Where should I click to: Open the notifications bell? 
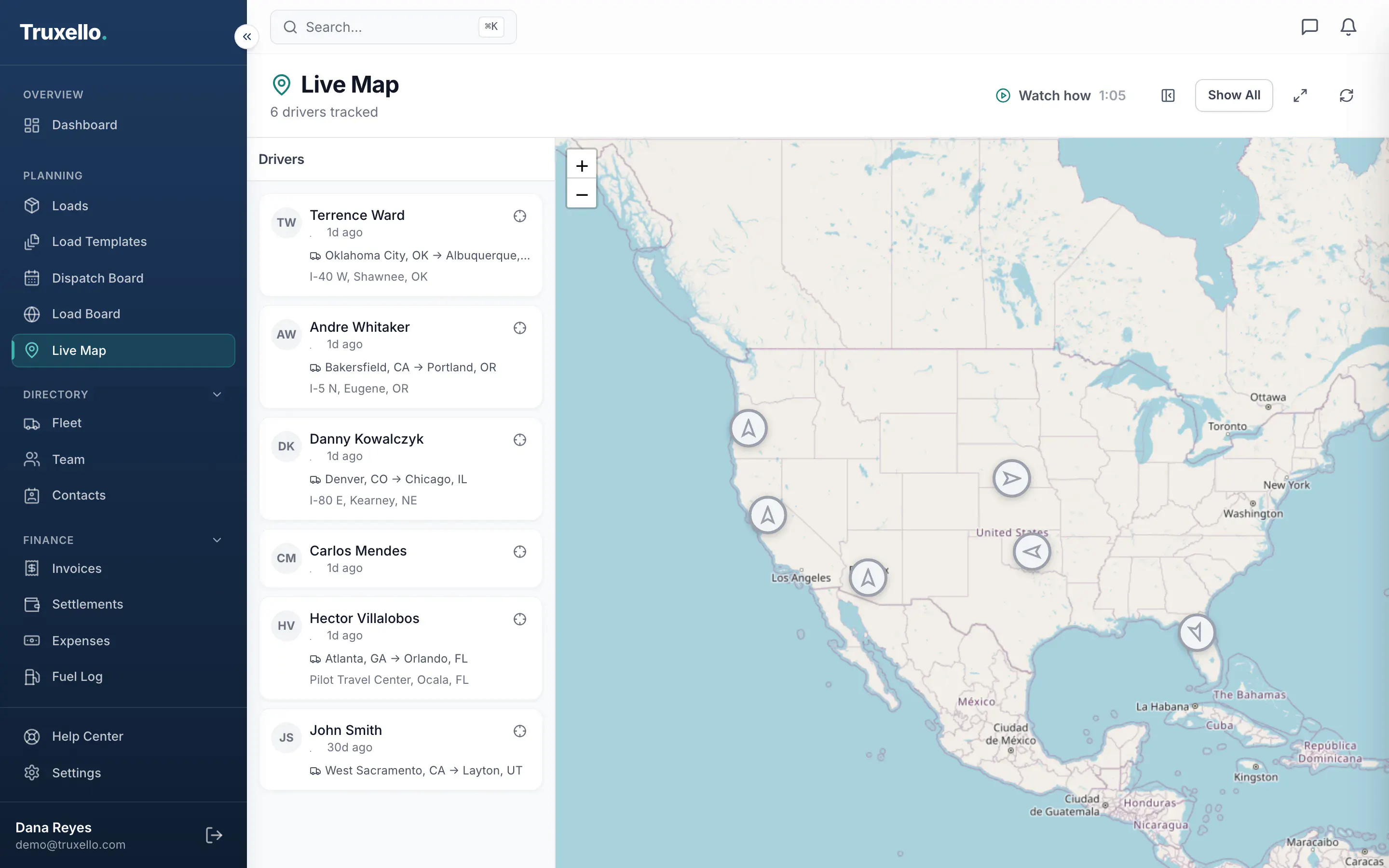(x=1348, y=27)
